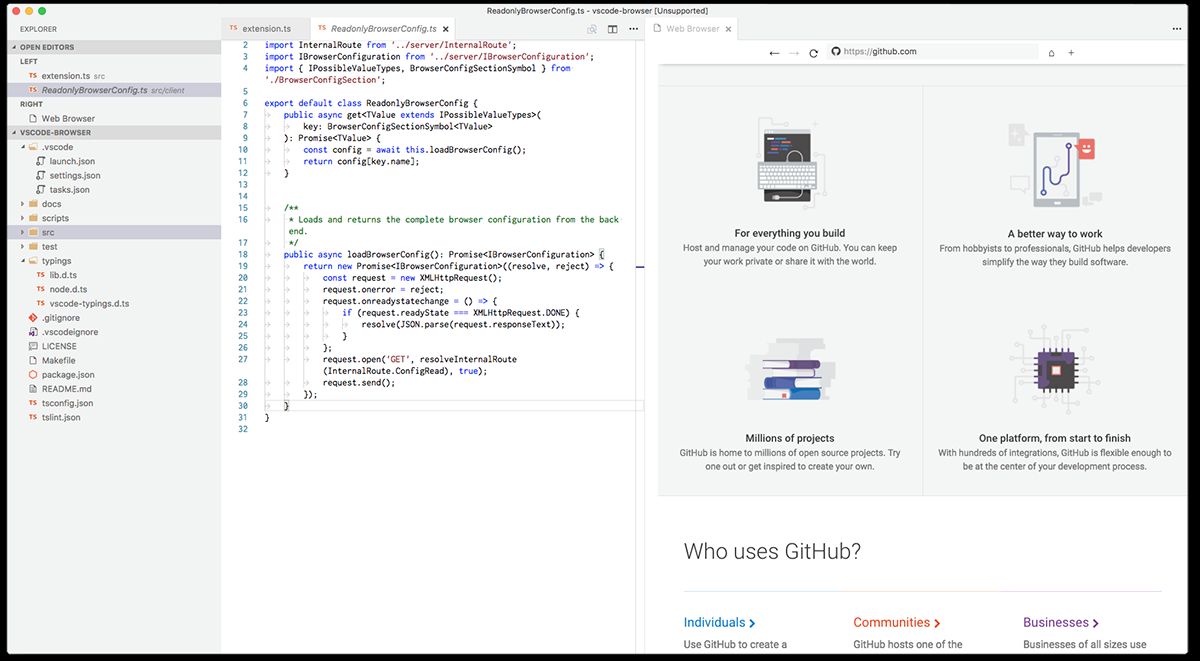Click the markdown icon beside README.md

pyautogui.click(x=33, y=389)
